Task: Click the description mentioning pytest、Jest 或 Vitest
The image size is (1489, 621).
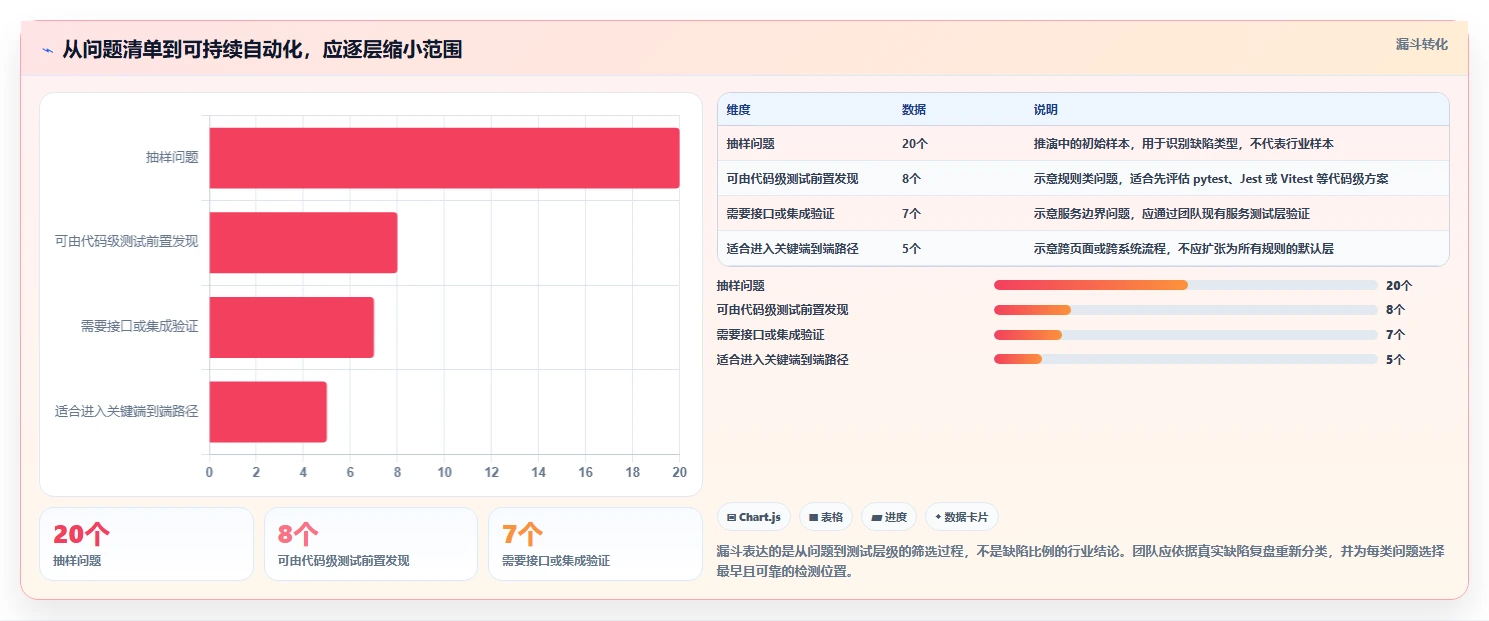Action: pos(1211,179)
